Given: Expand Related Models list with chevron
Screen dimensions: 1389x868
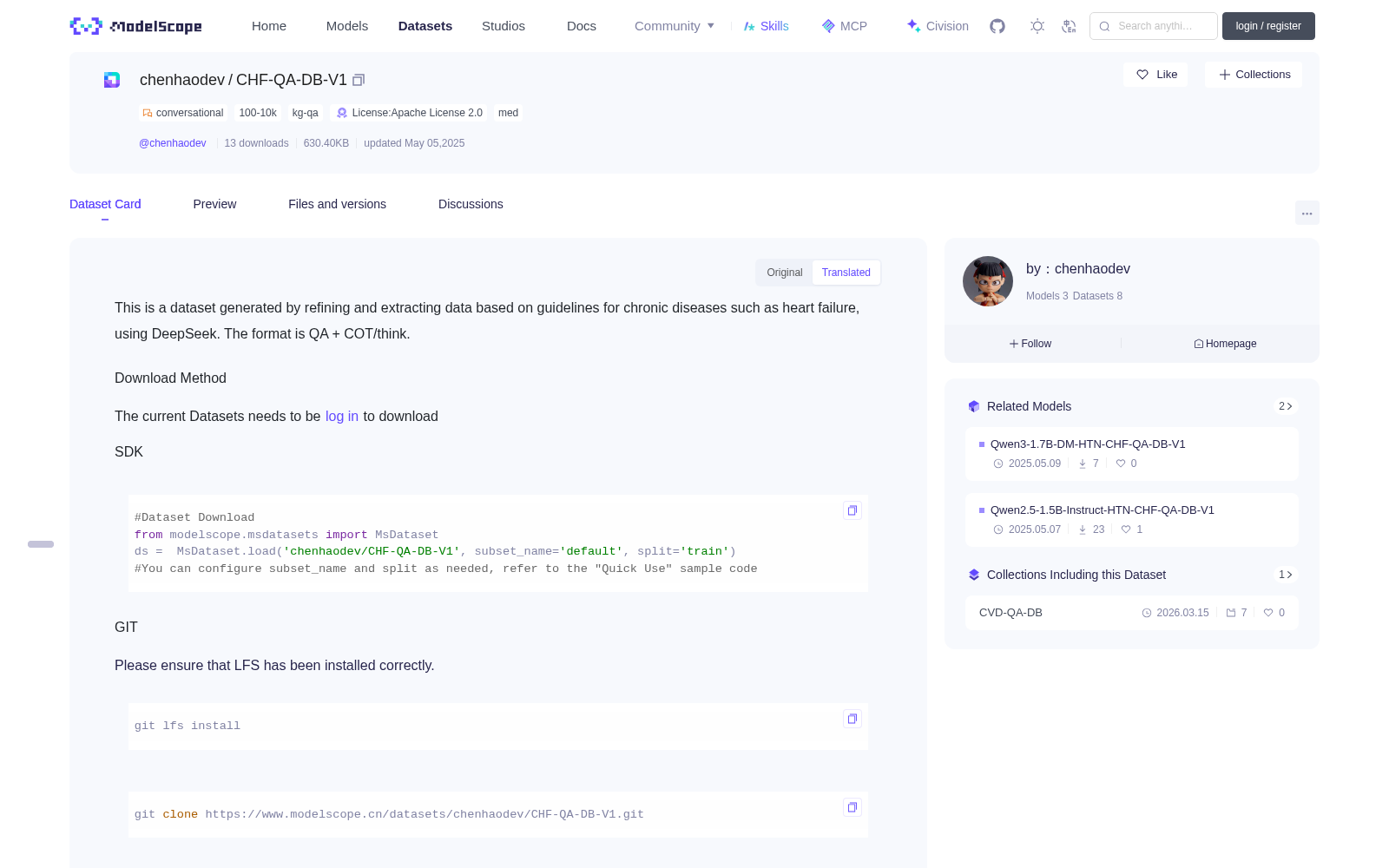Looking at the screenshot, I should point(1286,406).
